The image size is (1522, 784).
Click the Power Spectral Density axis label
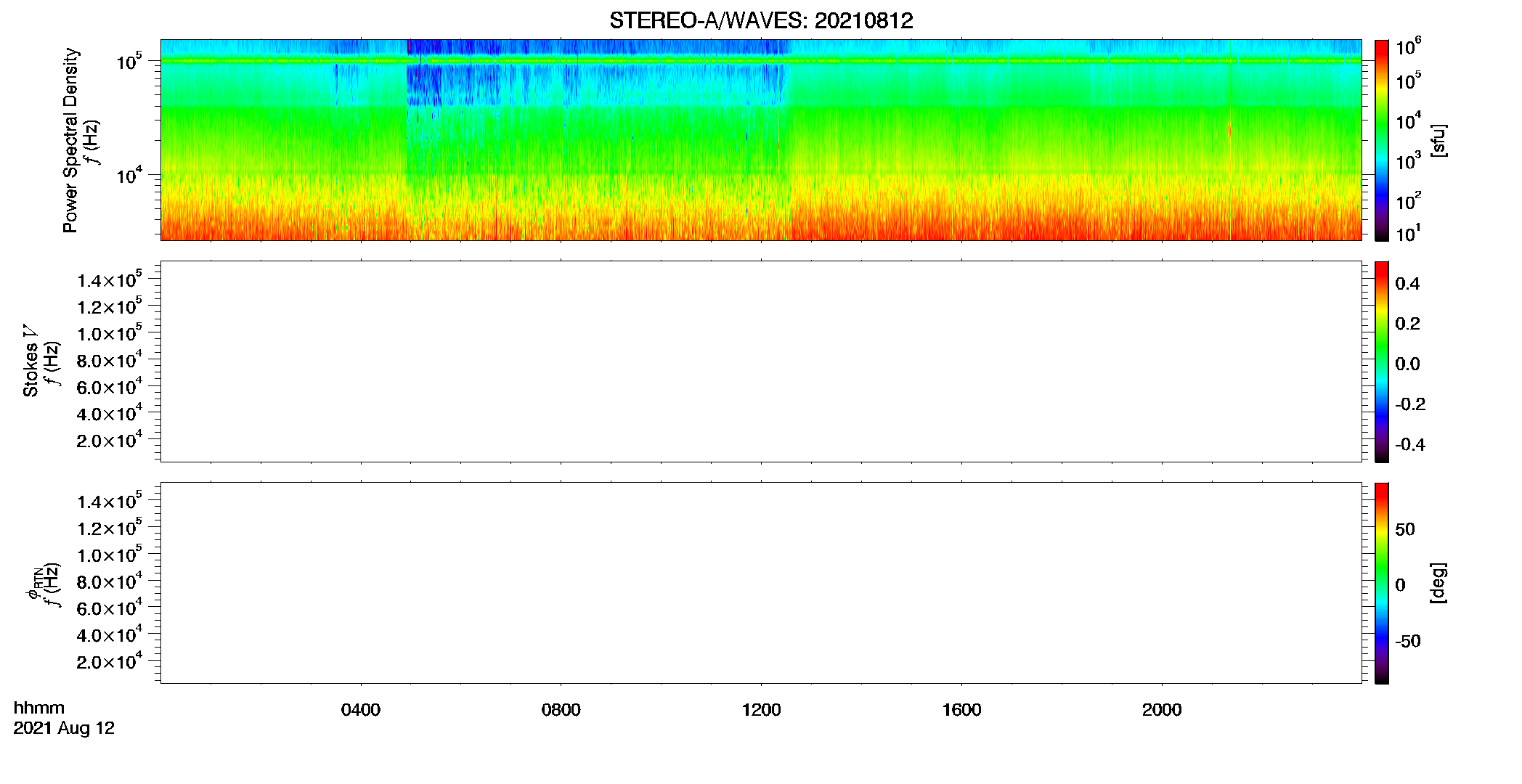[x=70, y=140]
